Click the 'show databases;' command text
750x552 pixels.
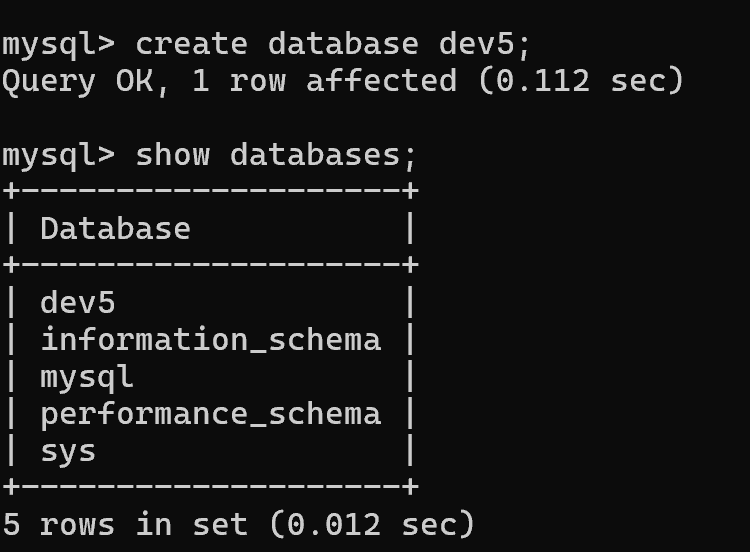(276, 155)
